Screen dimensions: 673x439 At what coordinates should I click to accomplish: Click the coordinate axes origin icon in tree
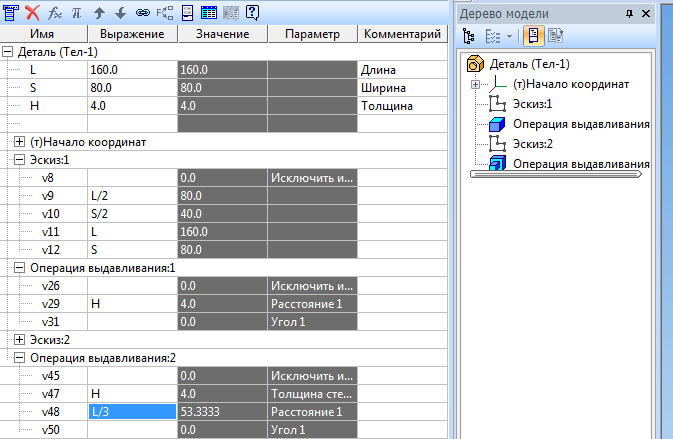(x=497, y=84)
